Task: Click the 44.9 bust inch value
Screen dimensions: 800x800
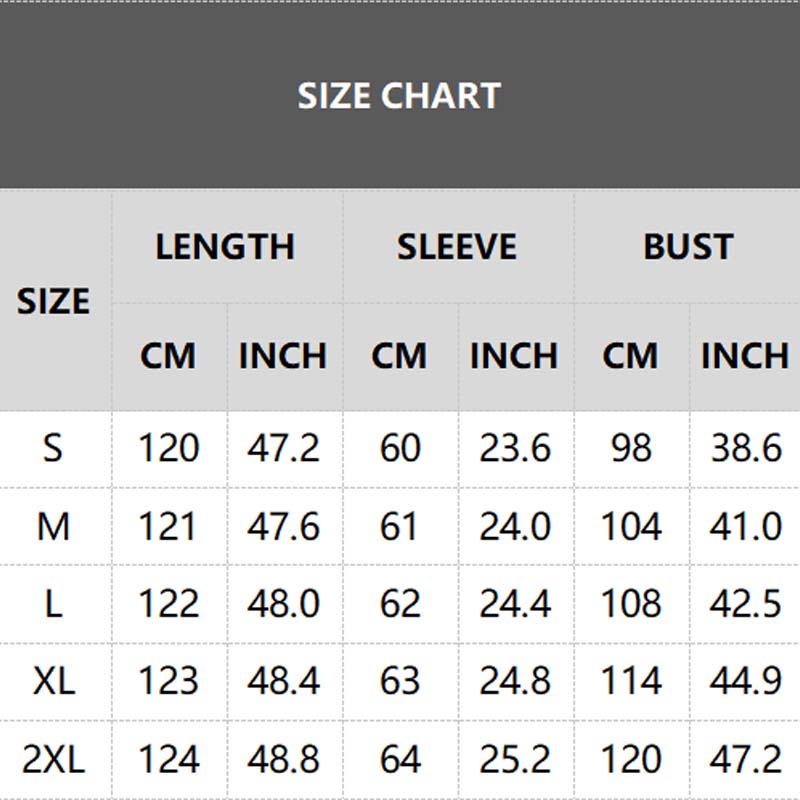Action: [x=745, y=682]
